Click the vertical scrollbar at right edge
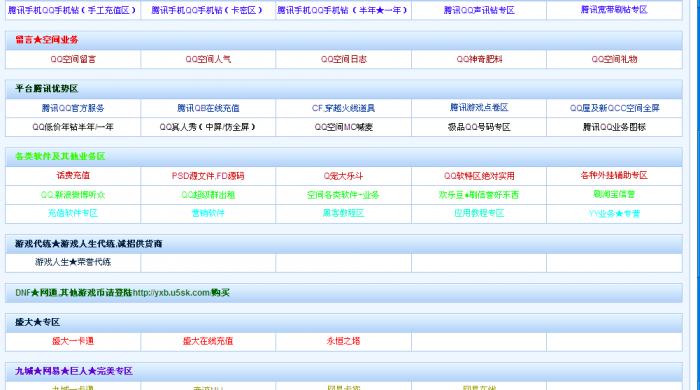Image resolution: width=700 pixels, height=390 pixels. click(697, 195)
